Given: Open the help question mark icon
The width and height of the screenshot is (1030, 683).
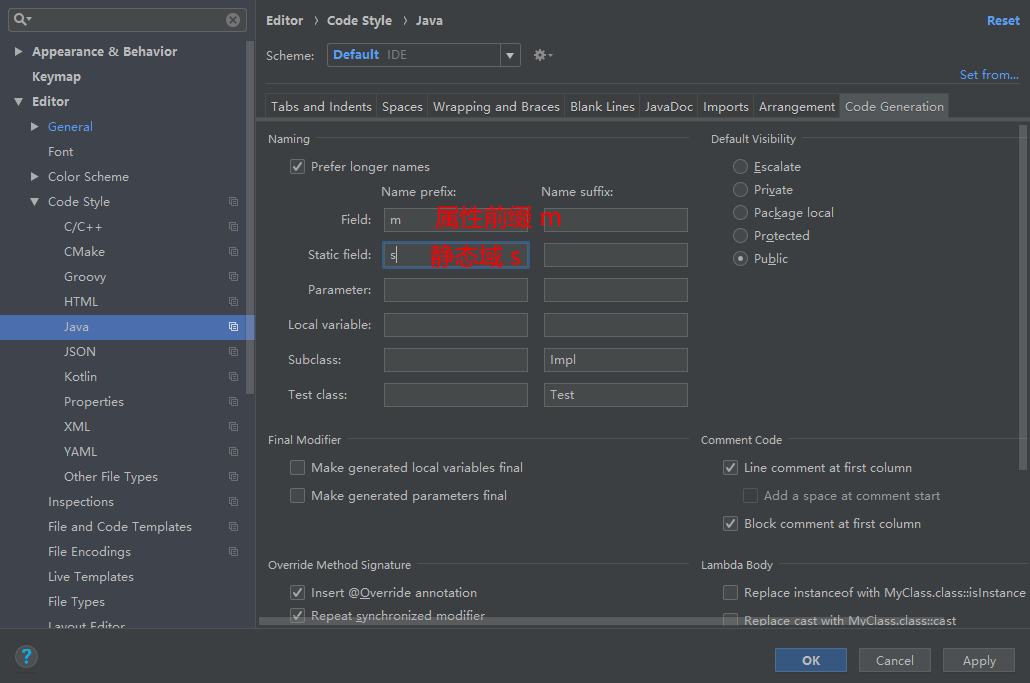Looking at the screenshot, I should point(26,656).
